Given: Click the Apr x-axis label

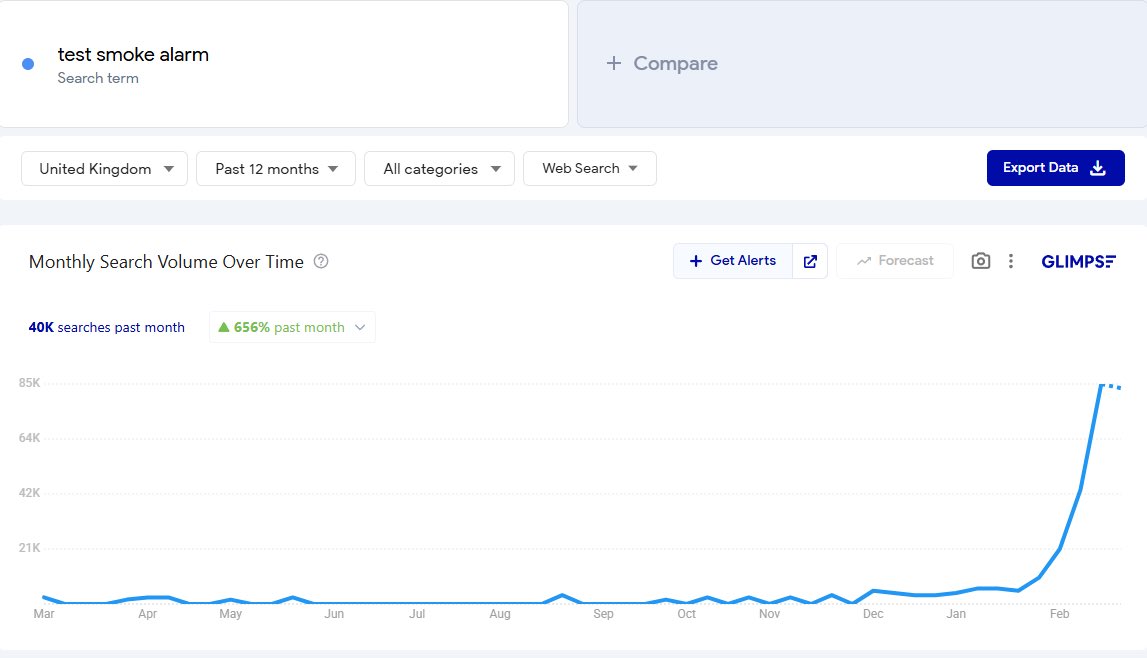Looking at the screenshot, I should (x=148, y=614).
